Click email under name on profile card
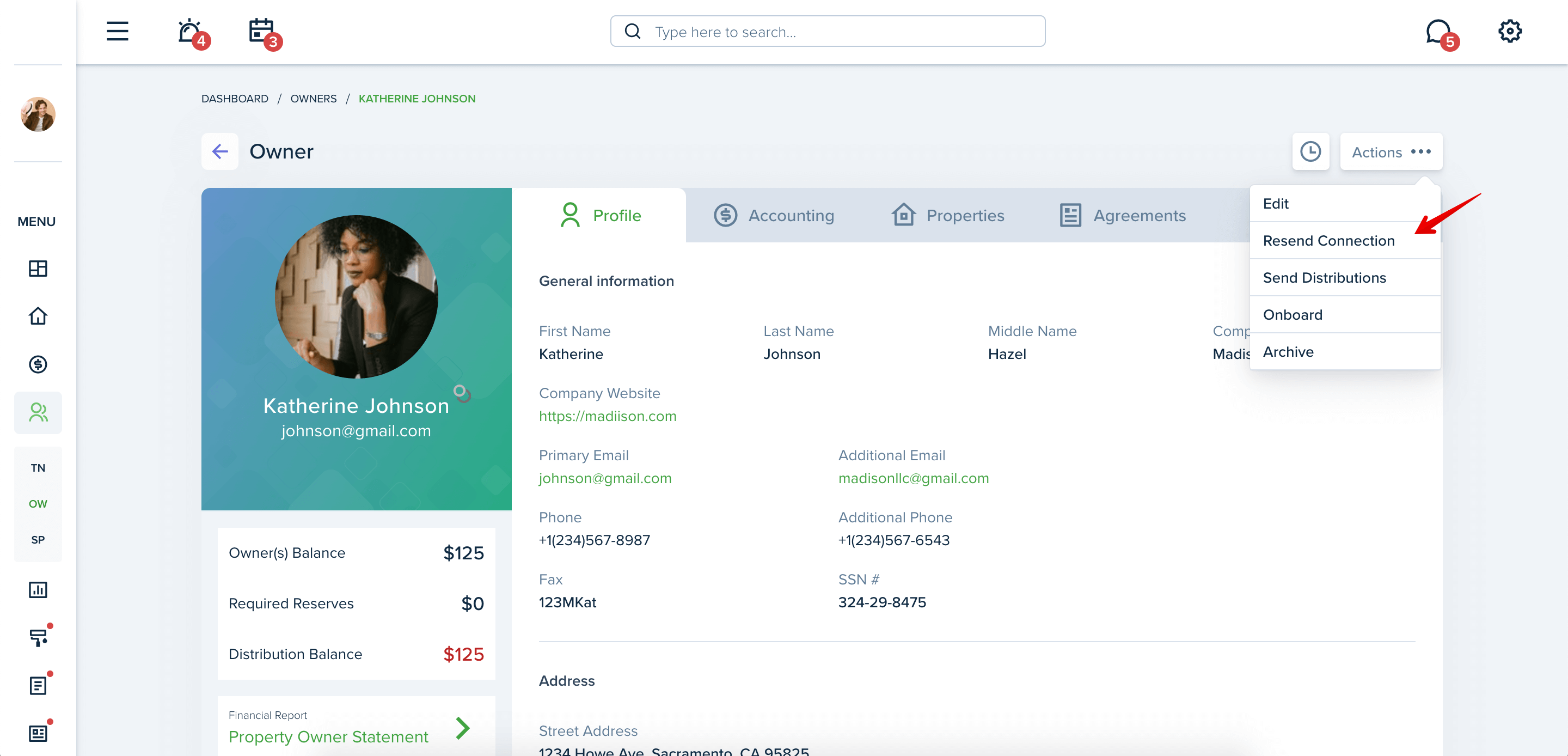The image size is (1568, 756). coord(356,431)
